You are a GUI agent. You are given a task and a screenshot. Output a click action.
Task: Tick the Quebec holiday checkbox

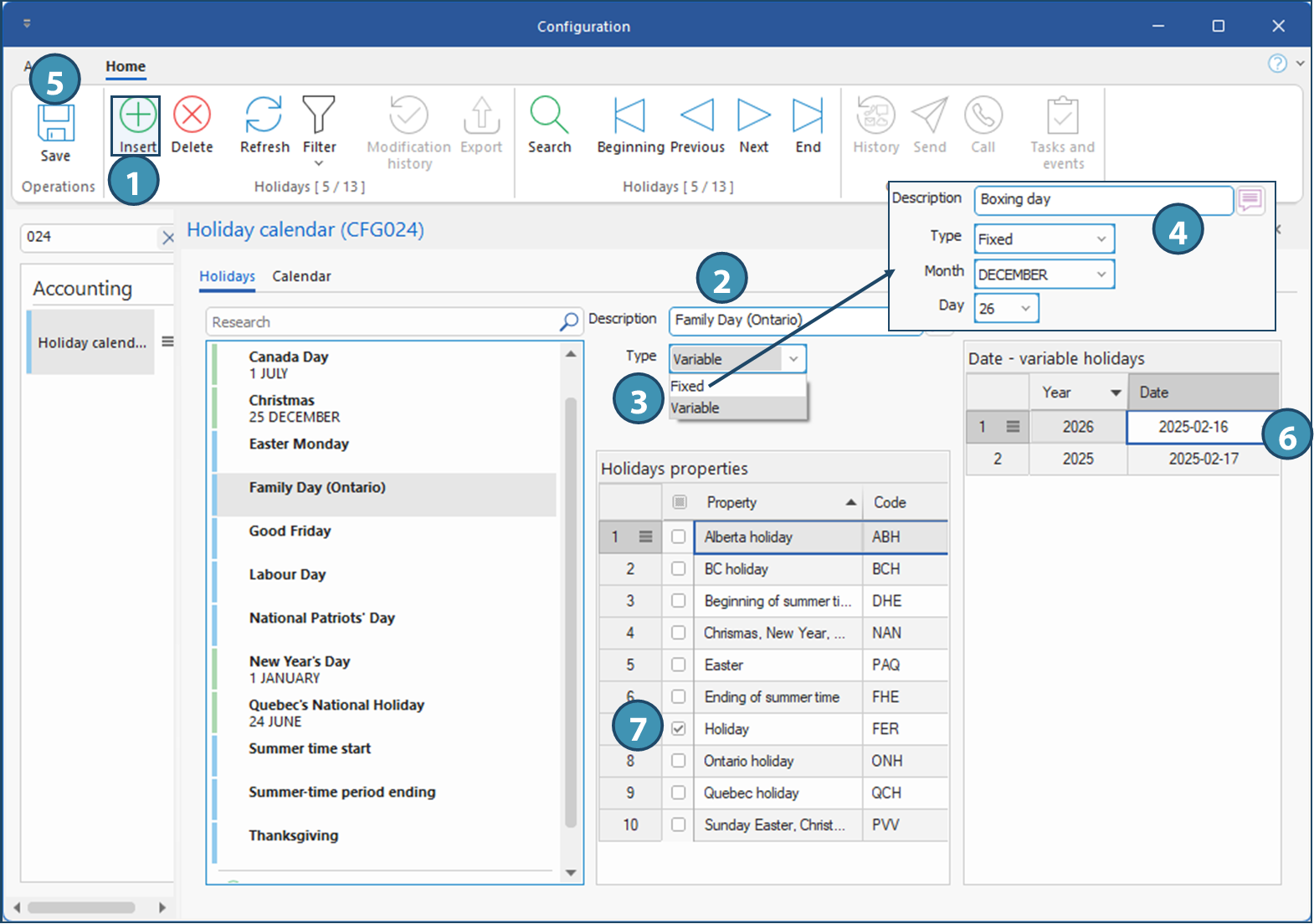679,793
